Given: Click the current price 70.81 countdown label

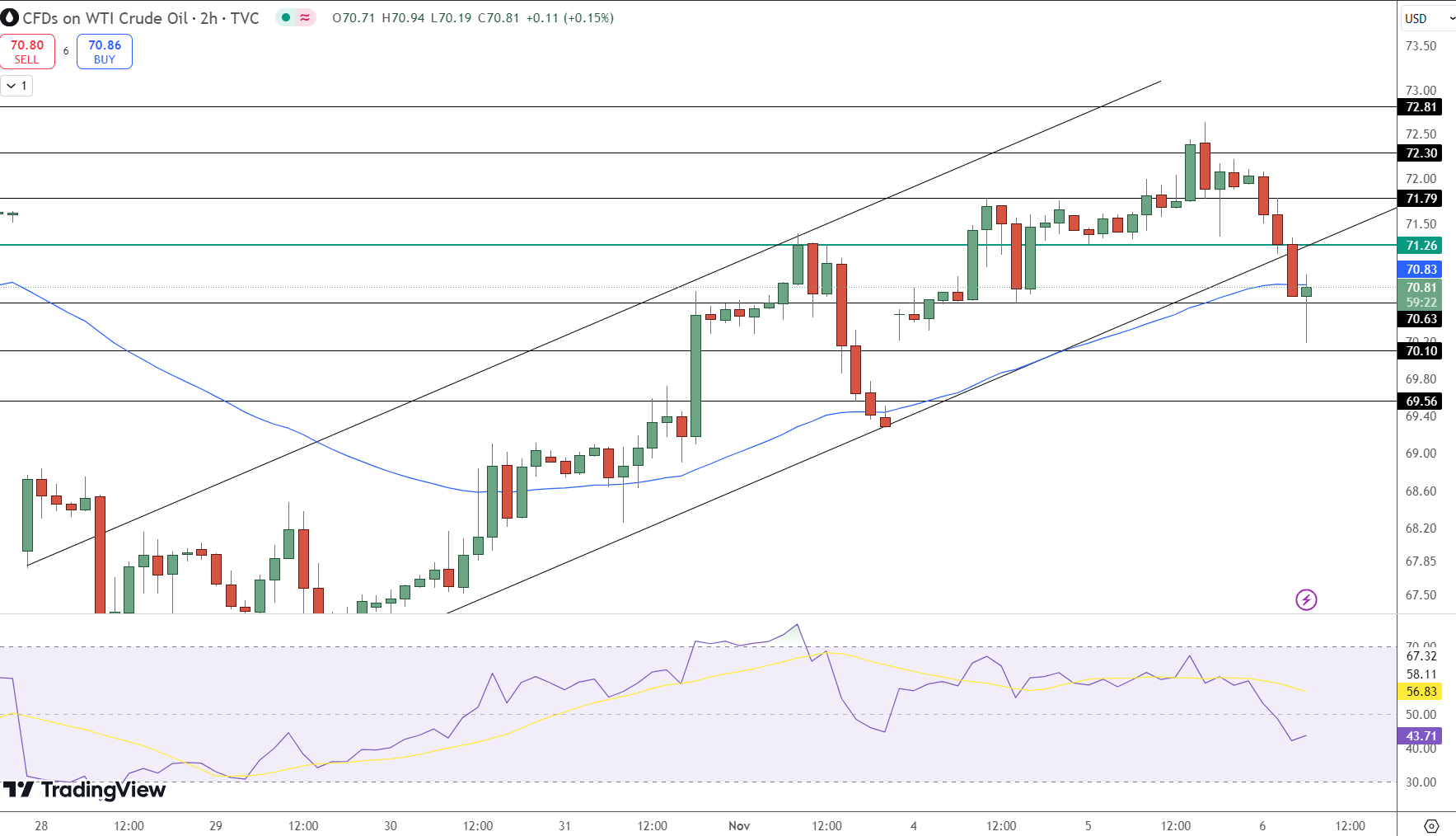Looking at the screenshot, I should pyautogui.click(x=1420, y=295).
